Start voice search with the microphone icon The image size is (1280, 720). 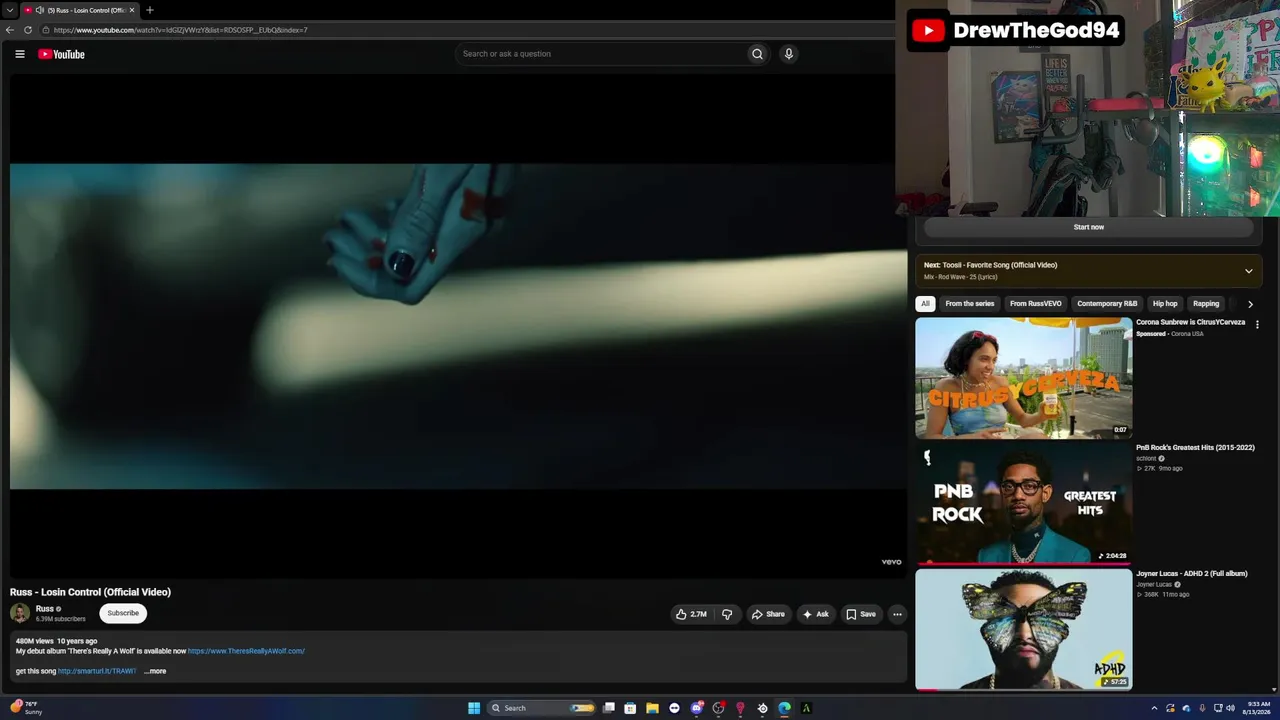tap(789, 54)
